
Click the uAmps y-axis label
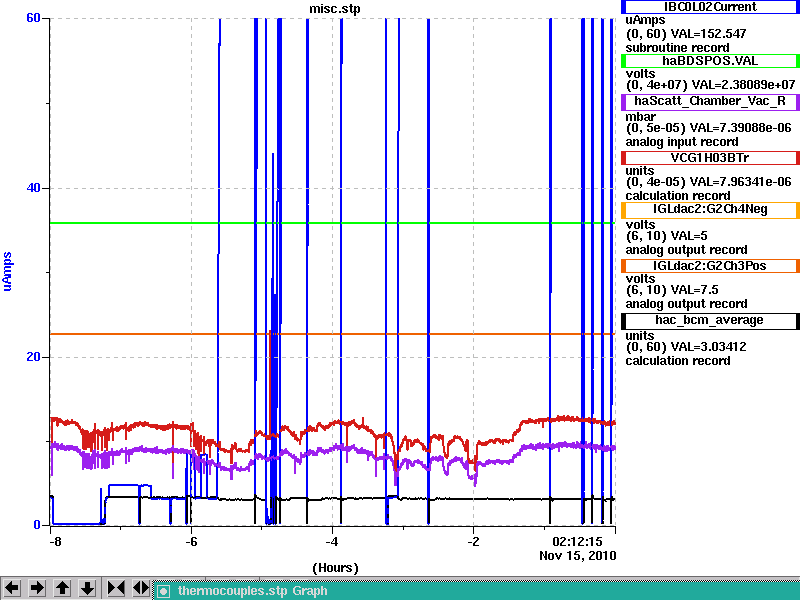(x=7, y=271)
